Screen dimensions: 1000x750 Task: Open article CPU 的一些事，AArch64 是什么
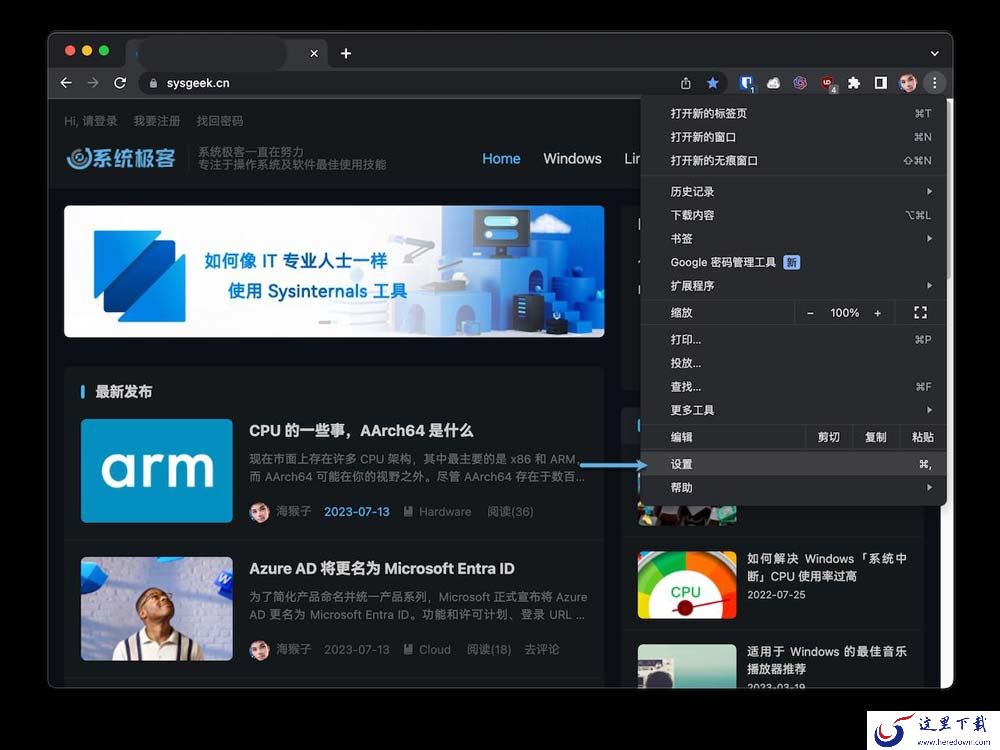tap(362, 431)
